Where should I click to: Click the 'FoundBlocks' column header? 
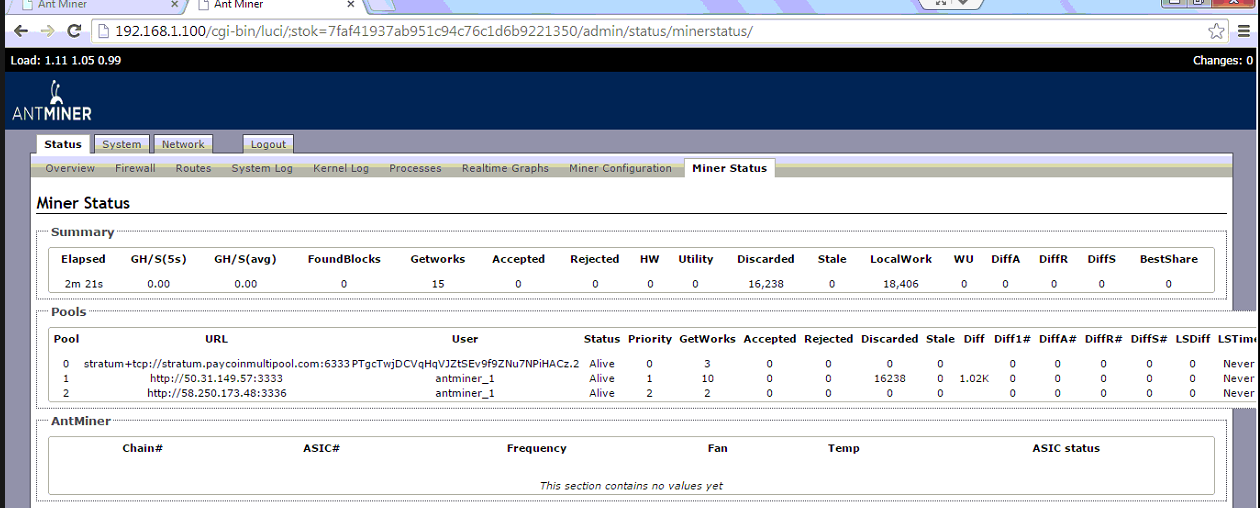(x=344, y=259)
